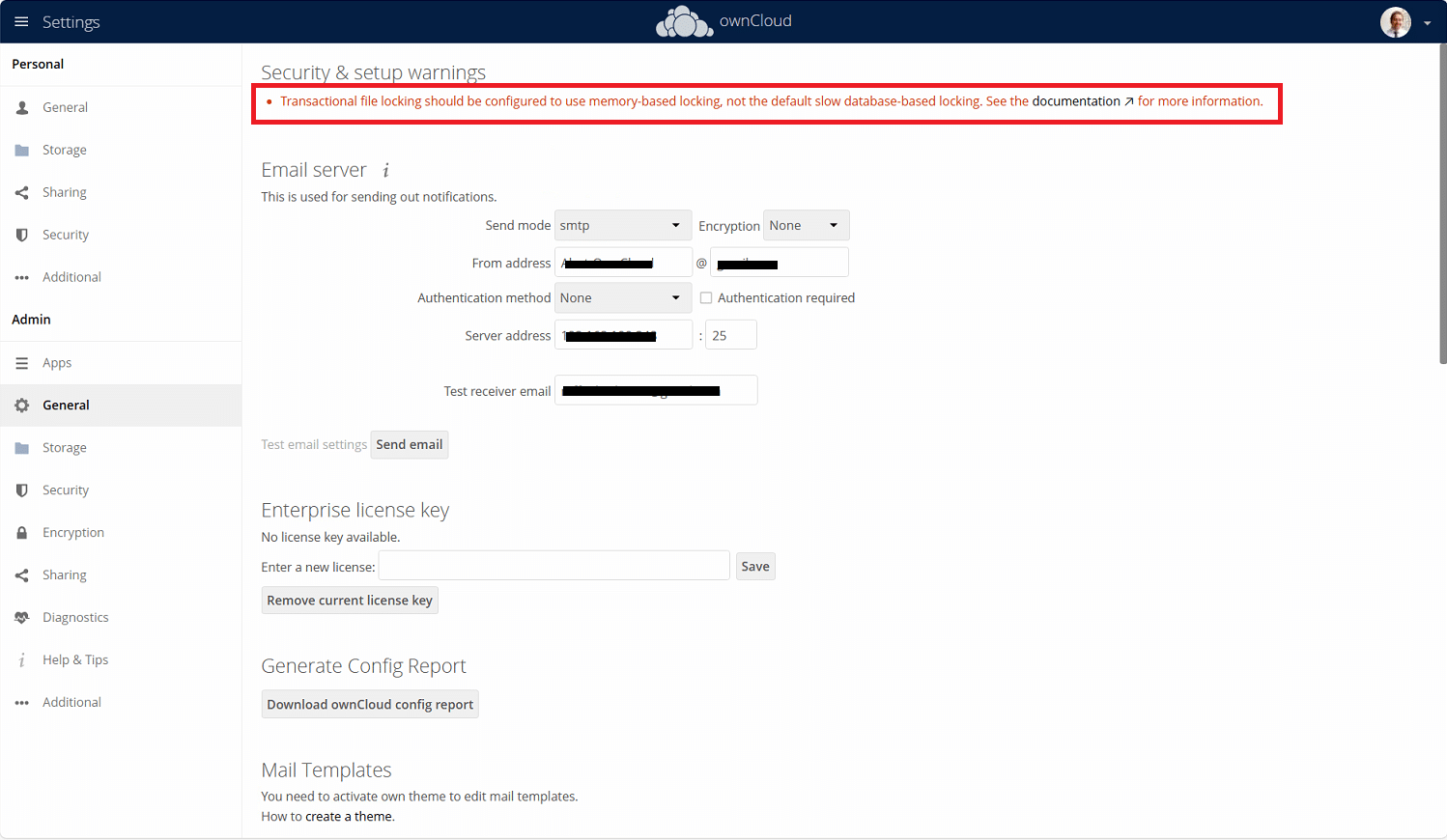1447x840 pixels.
Task: Click the new license key field
Action: coord(554,566)
